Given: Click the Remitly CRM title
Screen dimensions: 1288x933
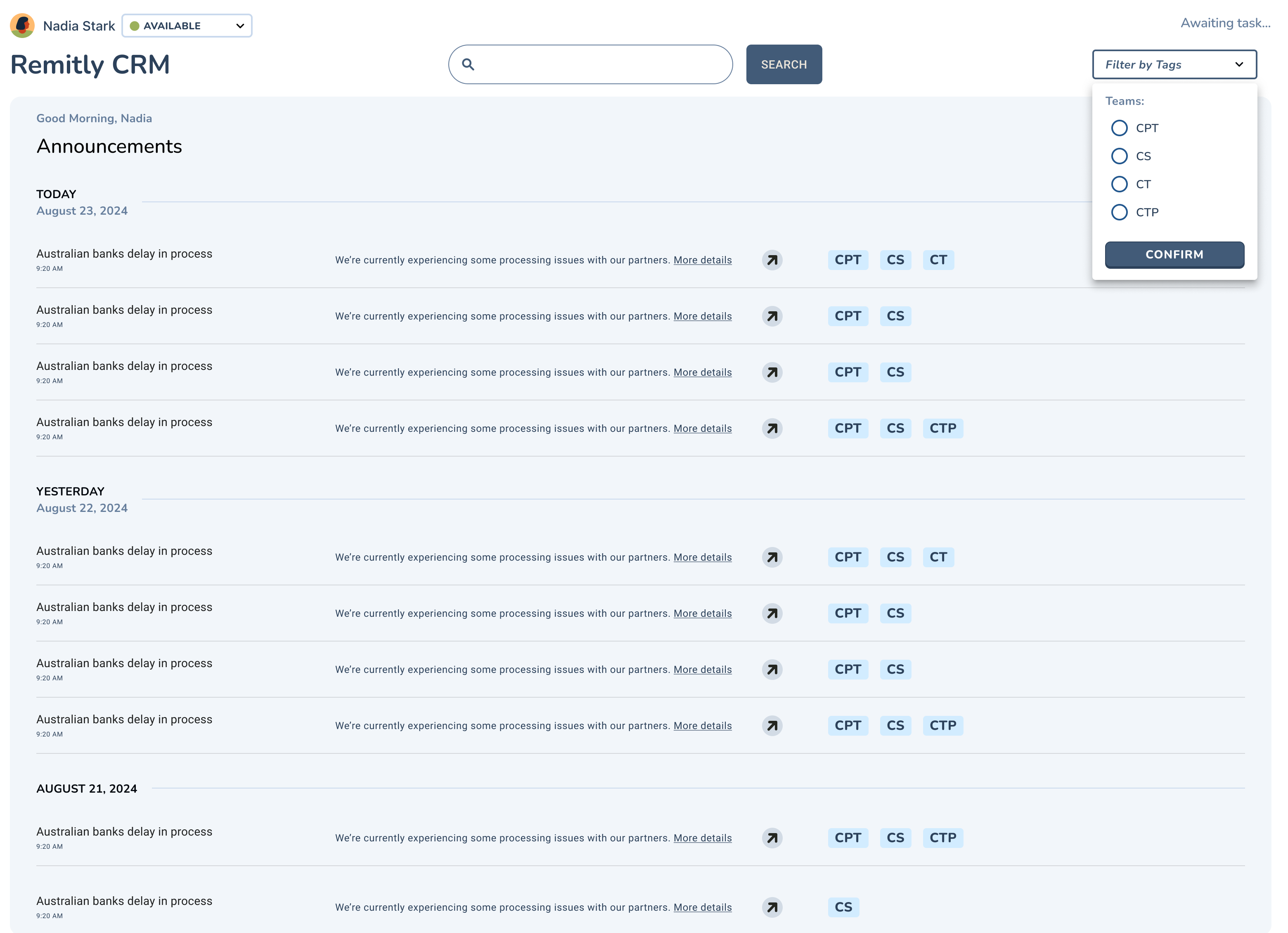Looking at the screenshot, I should (90, 65).
